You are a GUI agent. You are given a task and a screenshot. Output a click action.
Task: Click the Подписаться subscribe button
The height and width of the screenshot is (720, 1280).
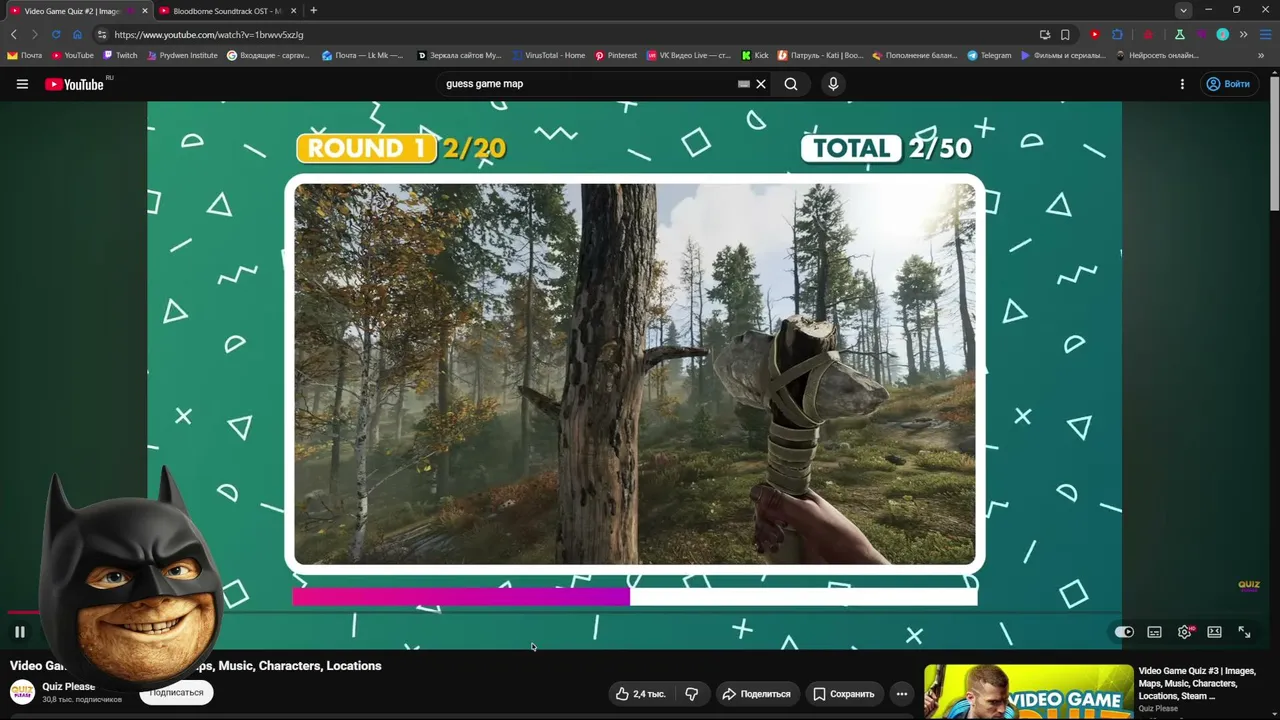[176, 692]
